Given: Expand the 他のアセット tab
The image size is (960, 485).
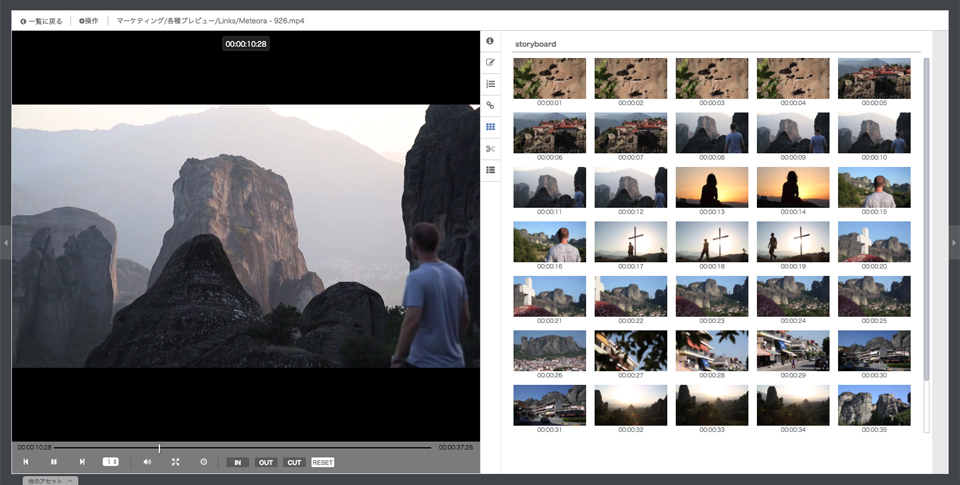Looking at the screenshot, I should click(x=50, y=481).
